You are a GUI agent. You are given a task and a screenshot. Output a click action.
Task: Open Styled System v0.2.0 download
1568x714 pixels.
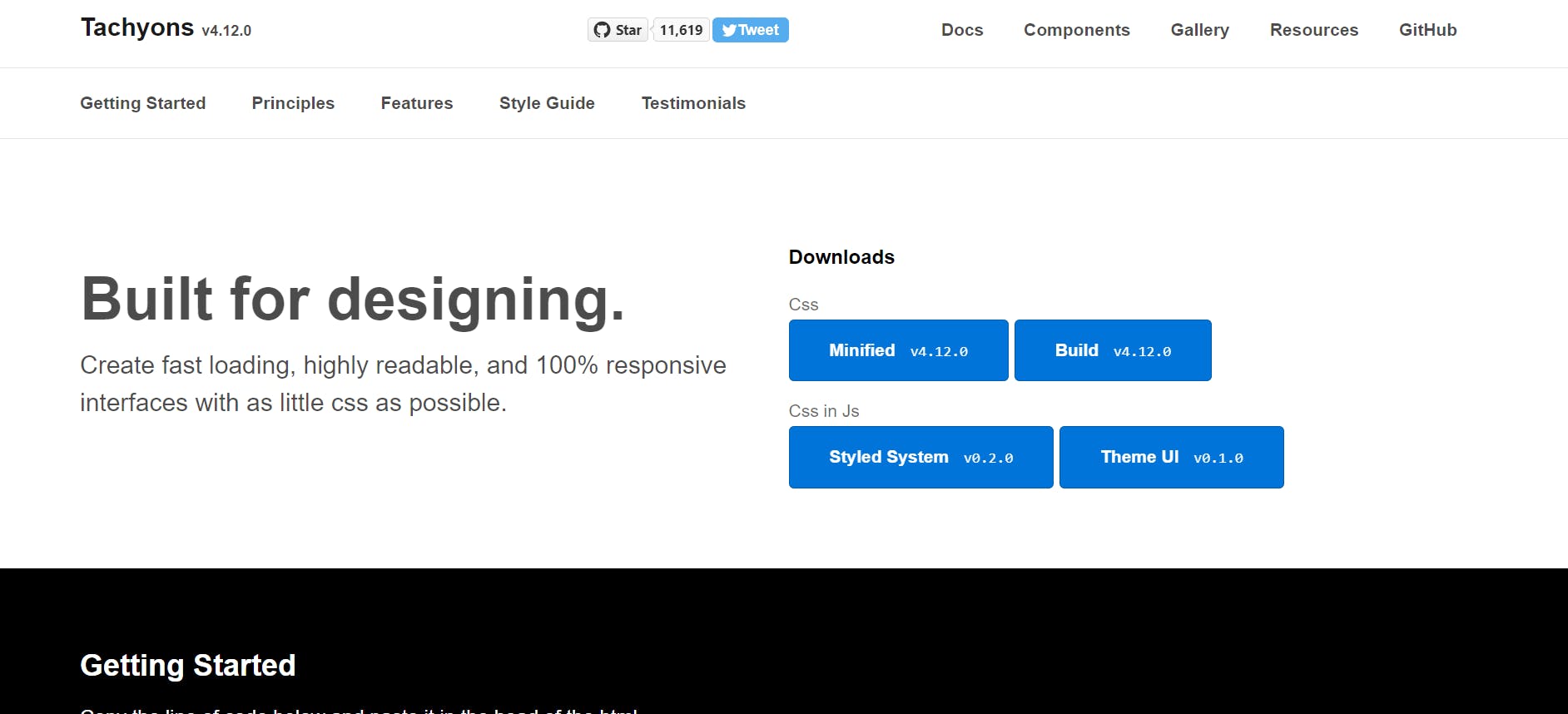click(921, 457)
